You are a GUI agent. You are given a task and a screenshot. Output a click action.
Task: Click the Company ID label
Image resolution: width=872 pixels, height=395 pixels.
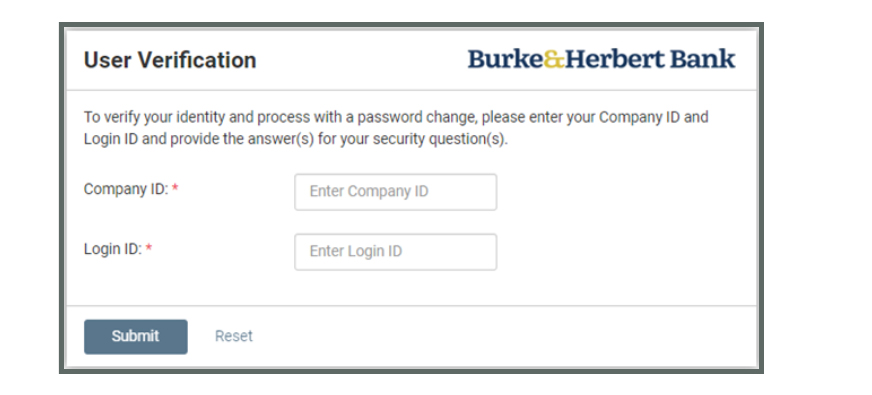(x=126, y=189)
